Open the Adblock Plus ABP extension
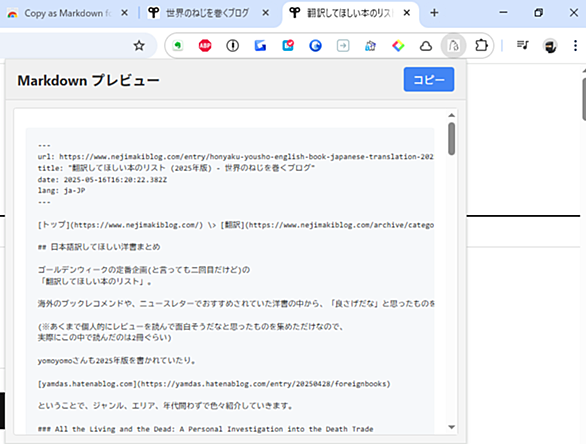Image resolution: width=586 pixels, height=444 pixels. tap(205, 46)
